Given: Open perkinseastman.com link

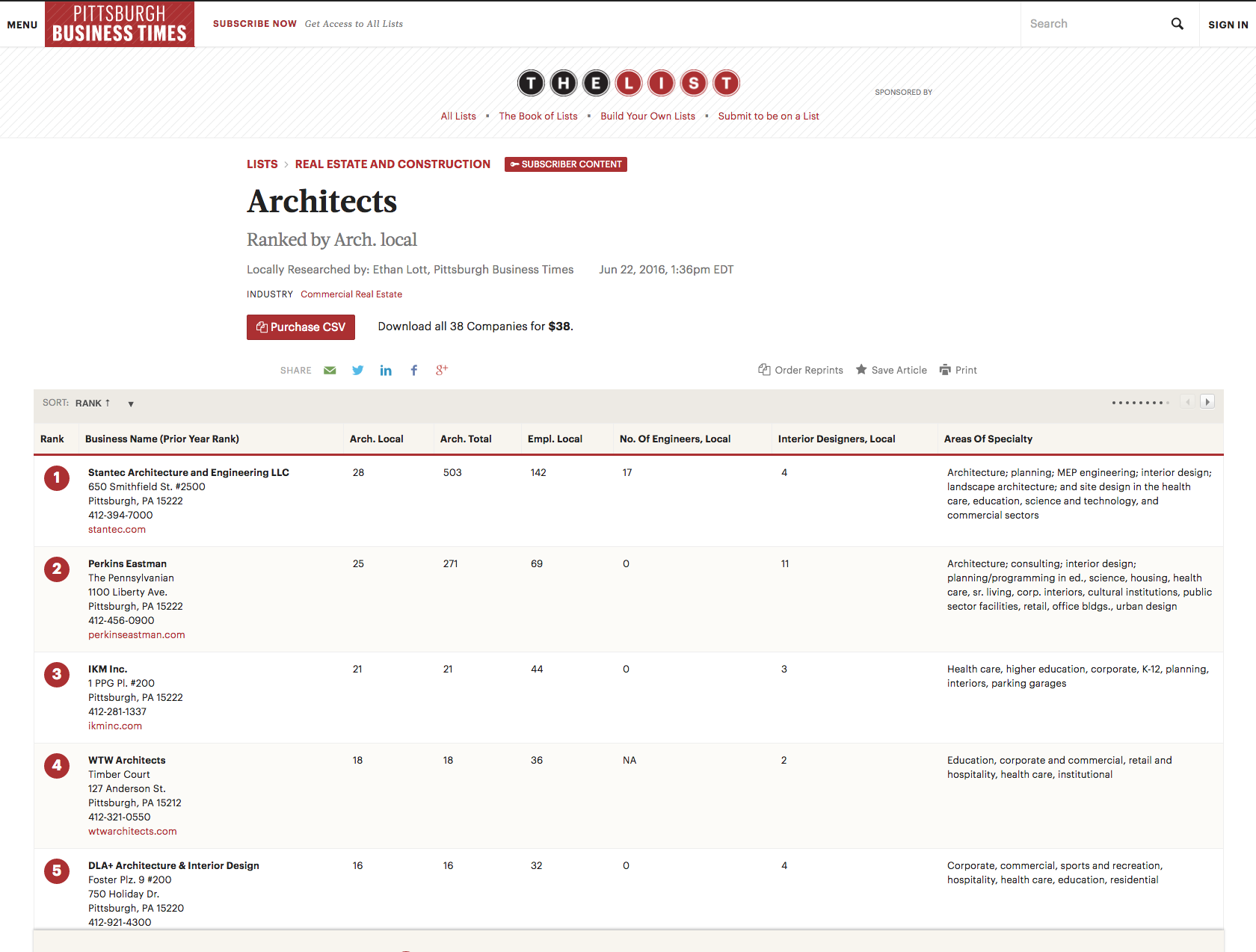Looking at the screenshot, I should pos(137,634).
